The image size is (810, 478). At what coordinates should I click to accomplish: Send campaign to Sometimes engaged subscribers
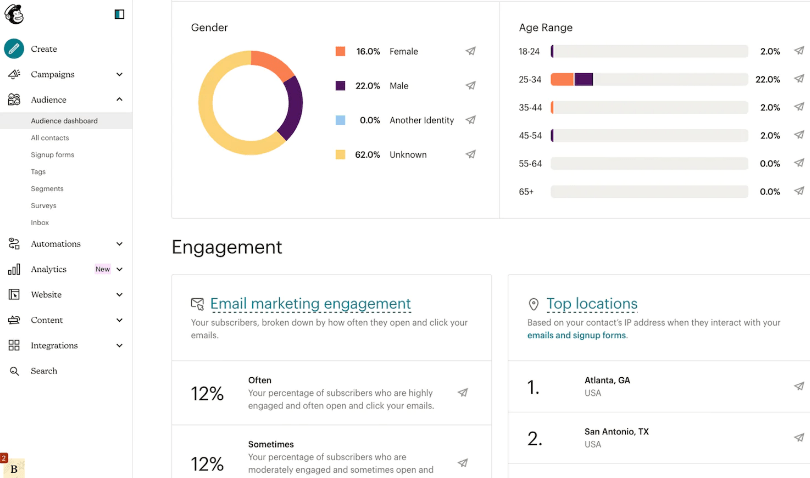click(x=463, y=462)
